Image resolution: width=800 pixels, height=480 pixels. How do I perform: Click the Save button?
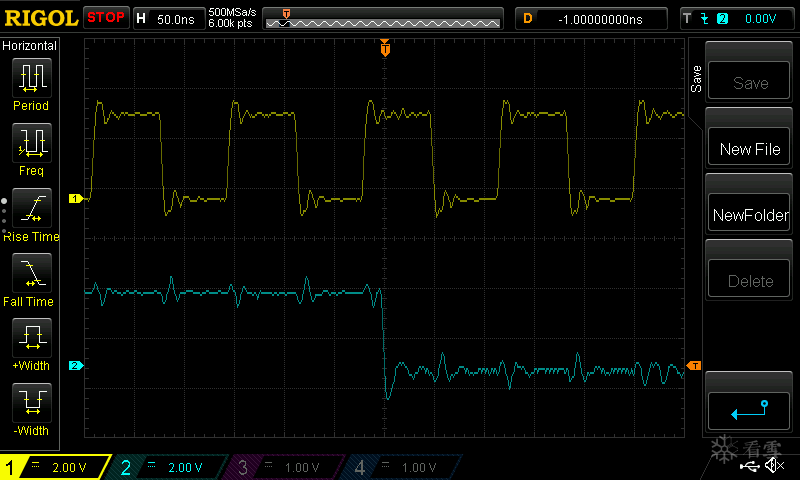click(x=749, y=81)
